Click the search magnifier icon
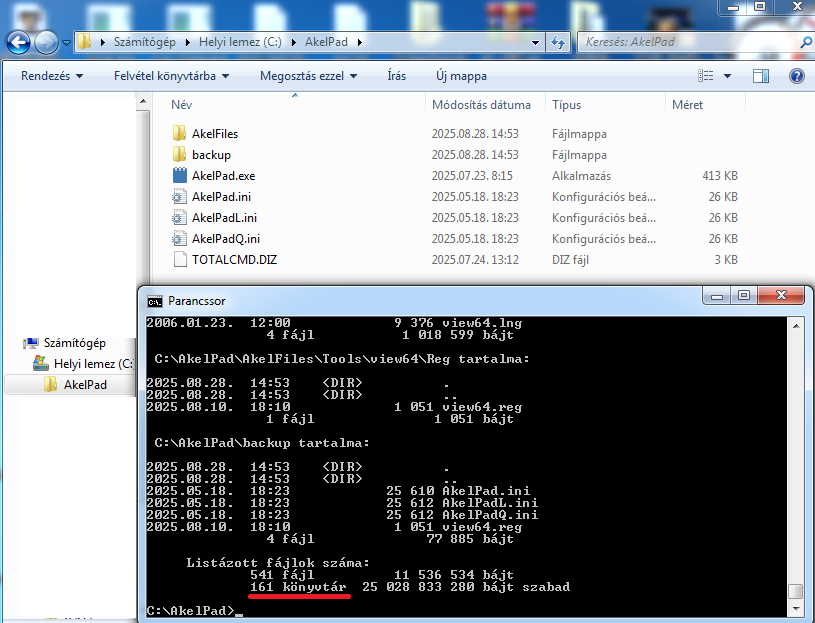Screen dimensions: 815x623 click(806, 42)
